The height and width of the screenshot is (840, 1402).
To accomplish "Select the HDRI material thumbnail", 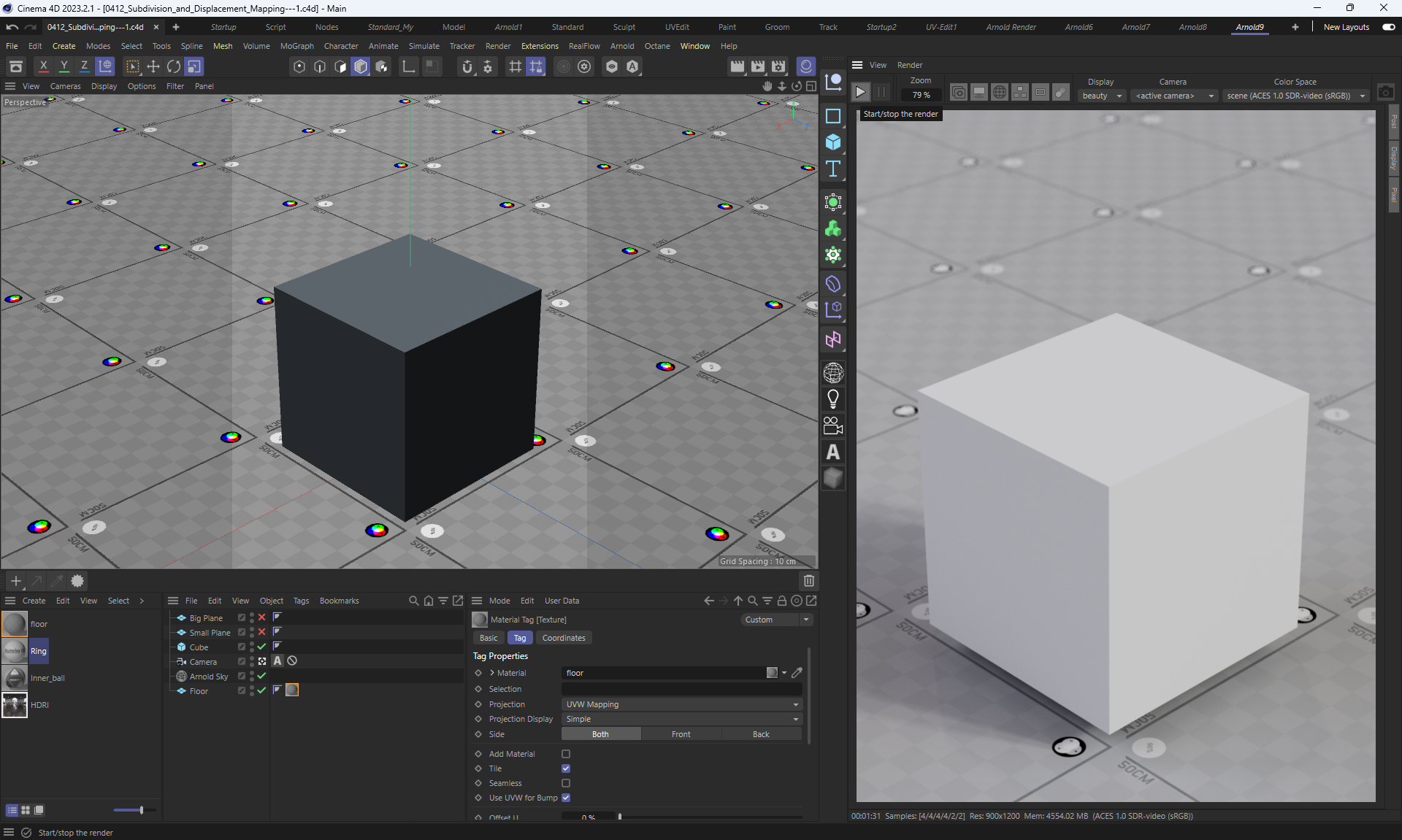I will [15, 705].
